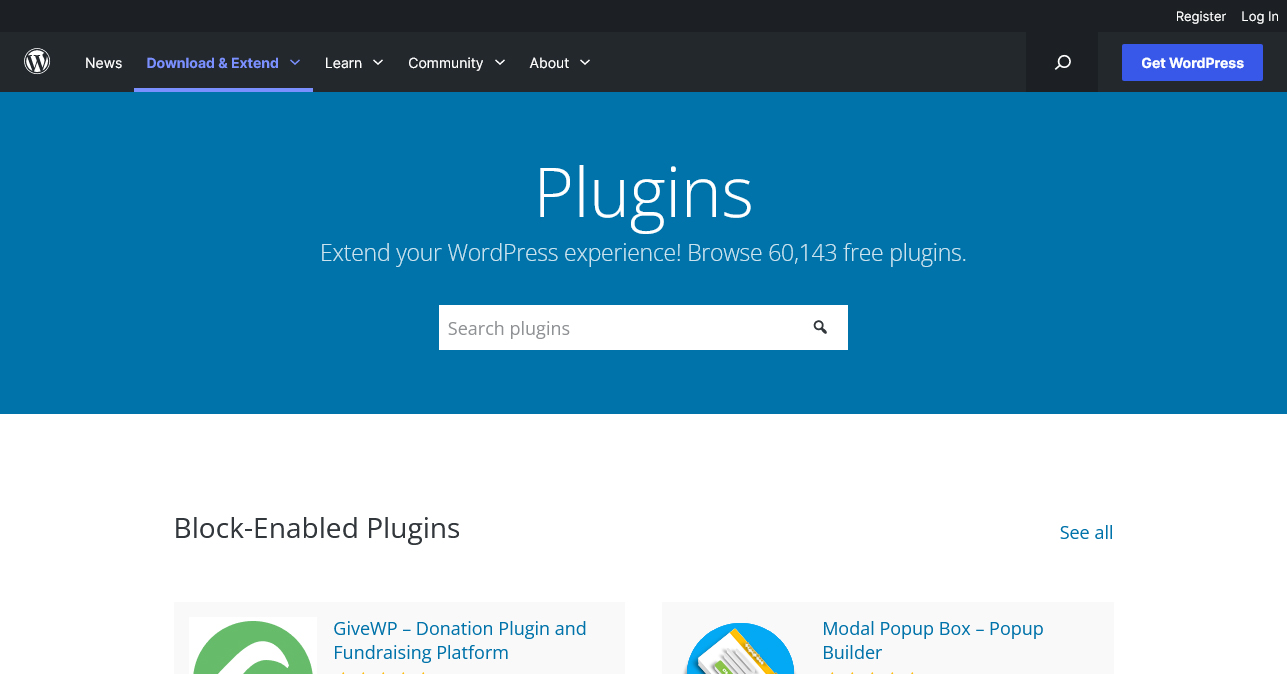The width and height of the screenshot is (1287, 674).
Task: Open the Download & Extend menu item
Action: (x=212, y=62)
